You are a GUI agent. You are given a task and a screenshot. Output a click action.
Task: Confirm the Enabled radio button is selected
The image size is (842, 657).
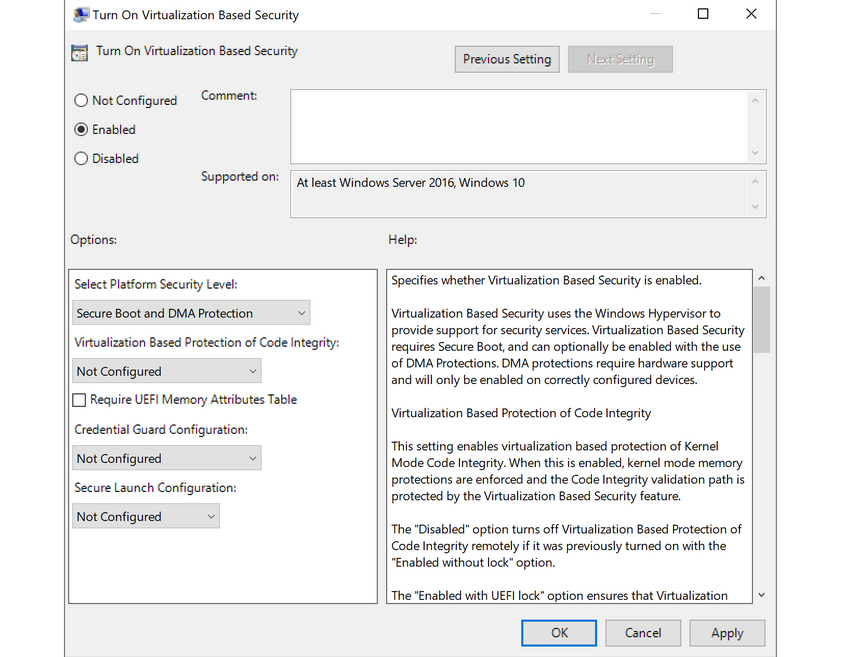(x=81, y=129)
